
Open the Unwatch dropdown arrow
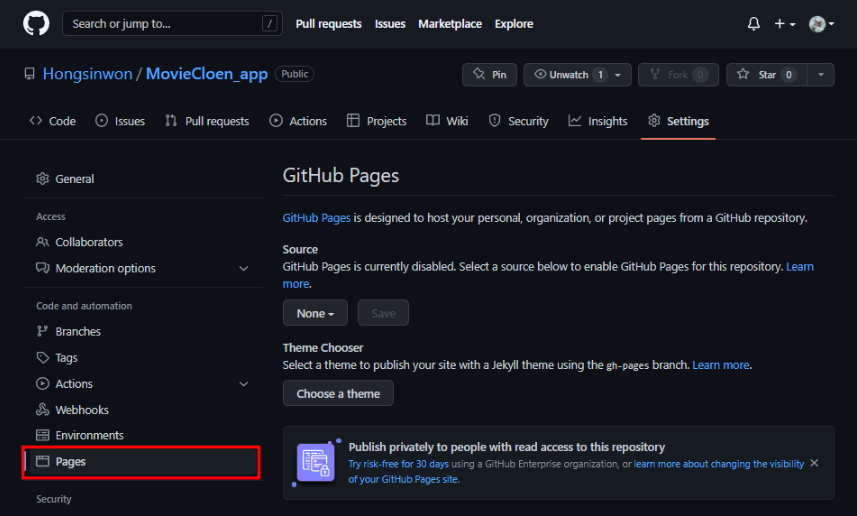click(618, 75)
